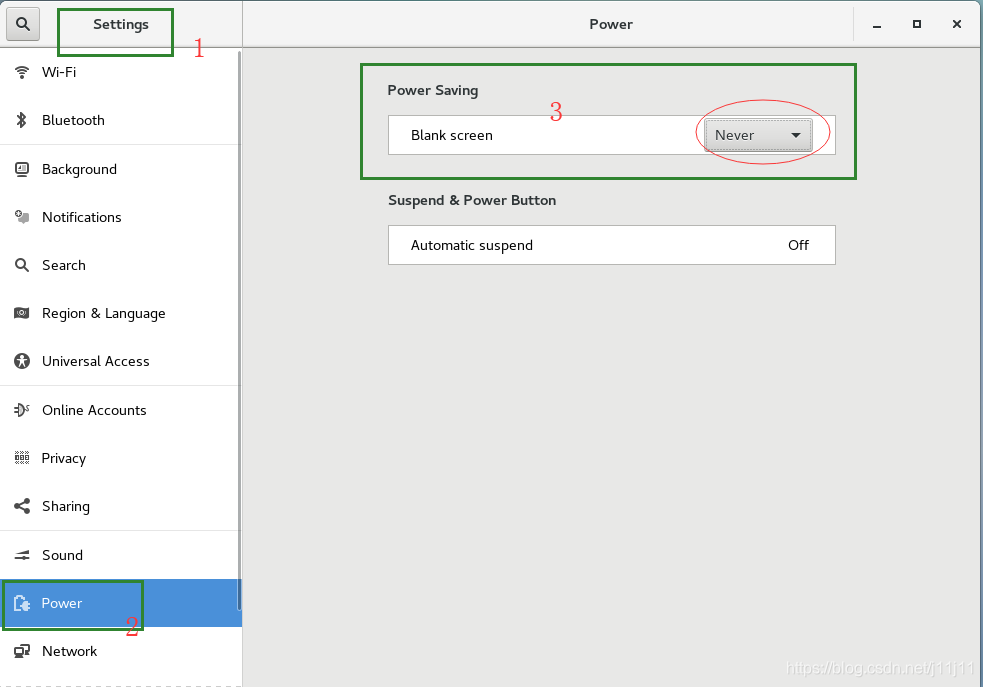Click the Wi-Fi signal icon
Image resolution: width=983 pixels, height=687 pixels.
point(22,72)
